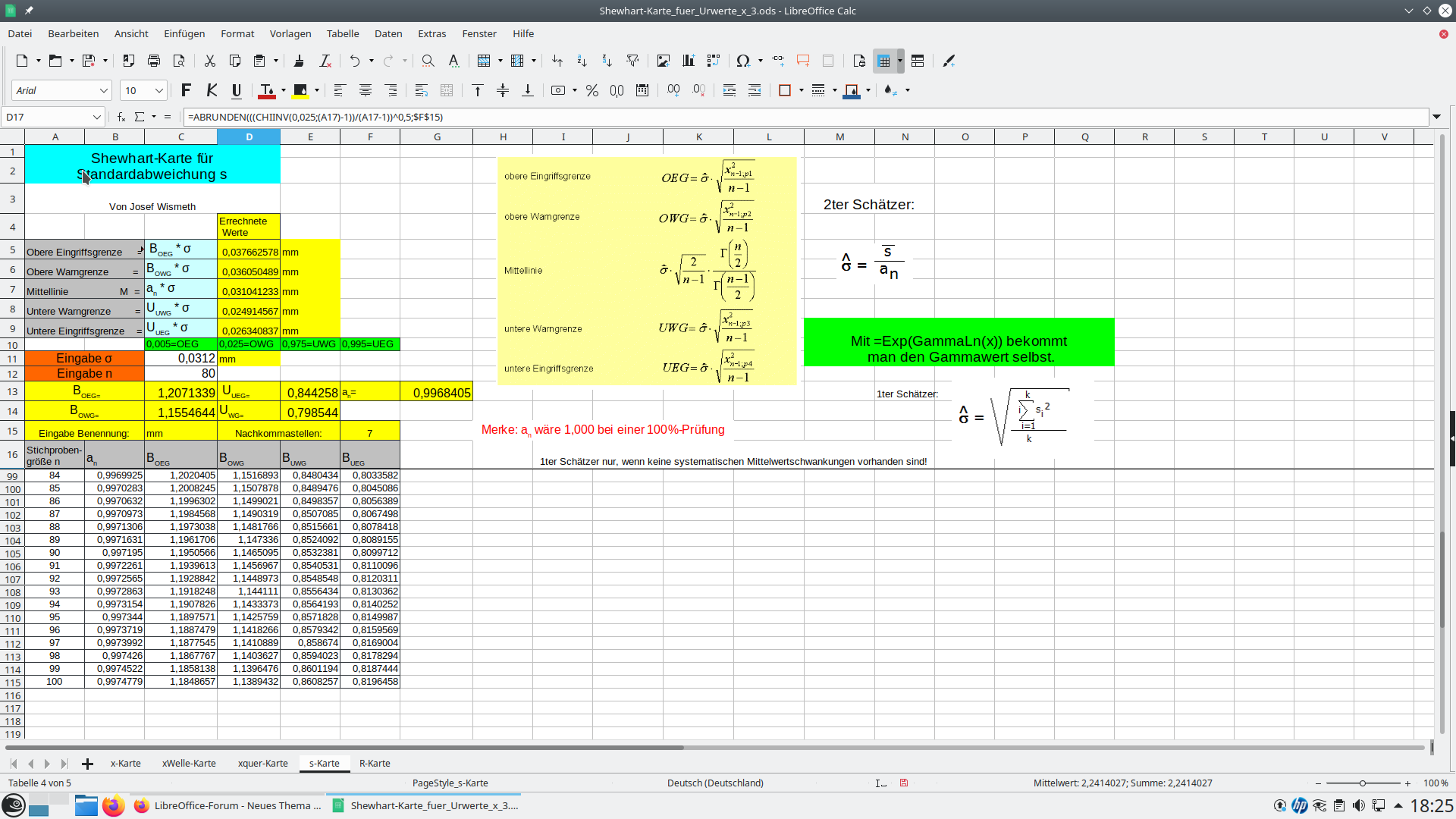This screenshot has height=819, width=1456.
Task: Click the Undo arrow icon
Action: pyautogui.click(x=355, y=61)
